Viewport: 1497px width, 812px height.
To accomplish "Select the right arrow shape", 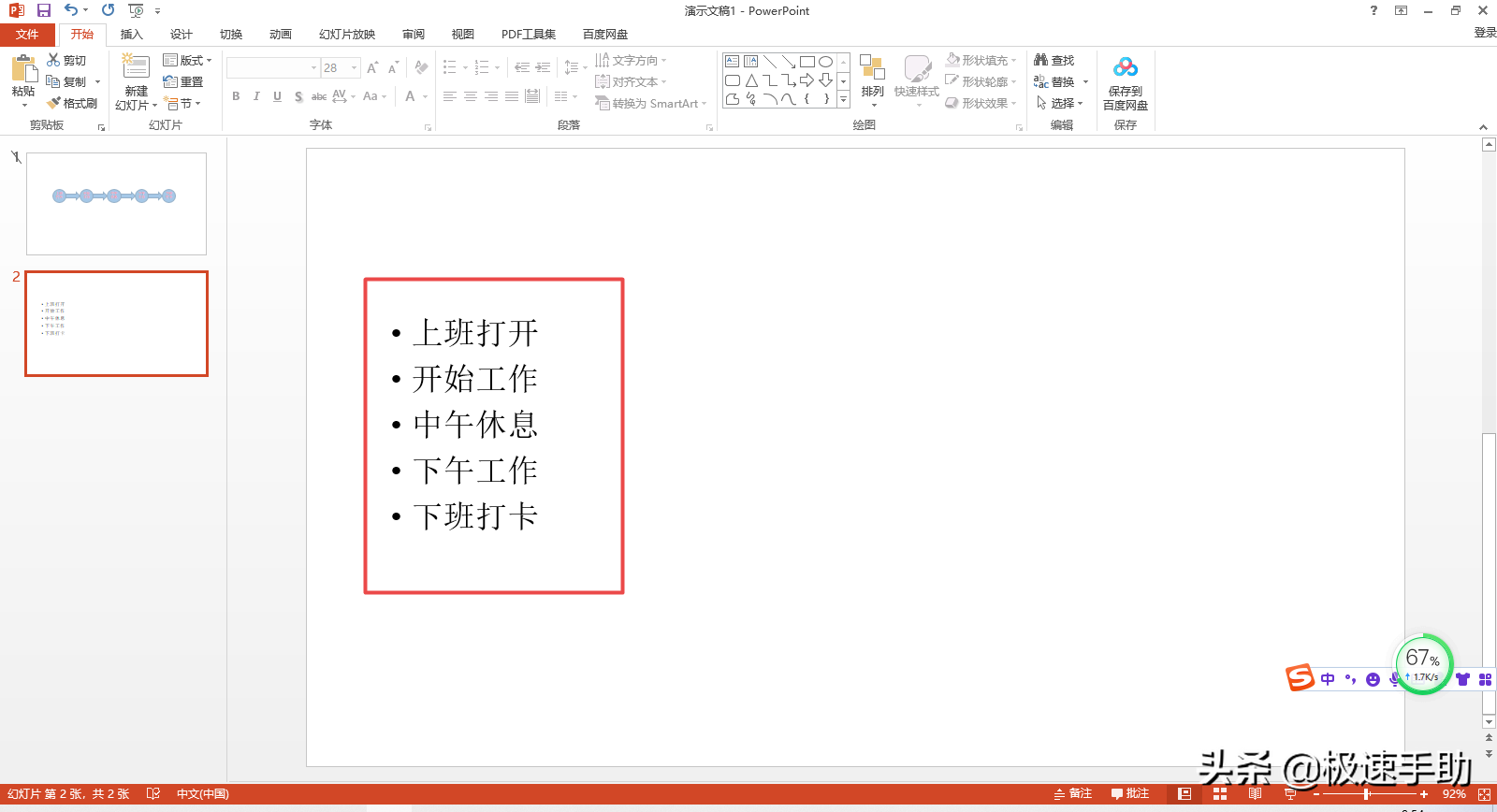I will pos(807,80).
